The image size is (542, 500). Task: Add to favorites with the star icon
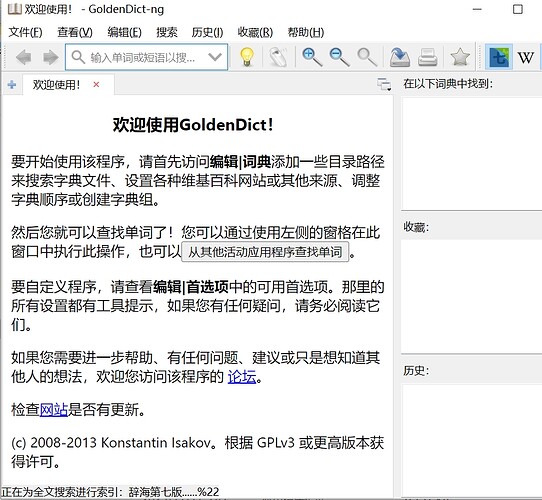coord(460,57)
